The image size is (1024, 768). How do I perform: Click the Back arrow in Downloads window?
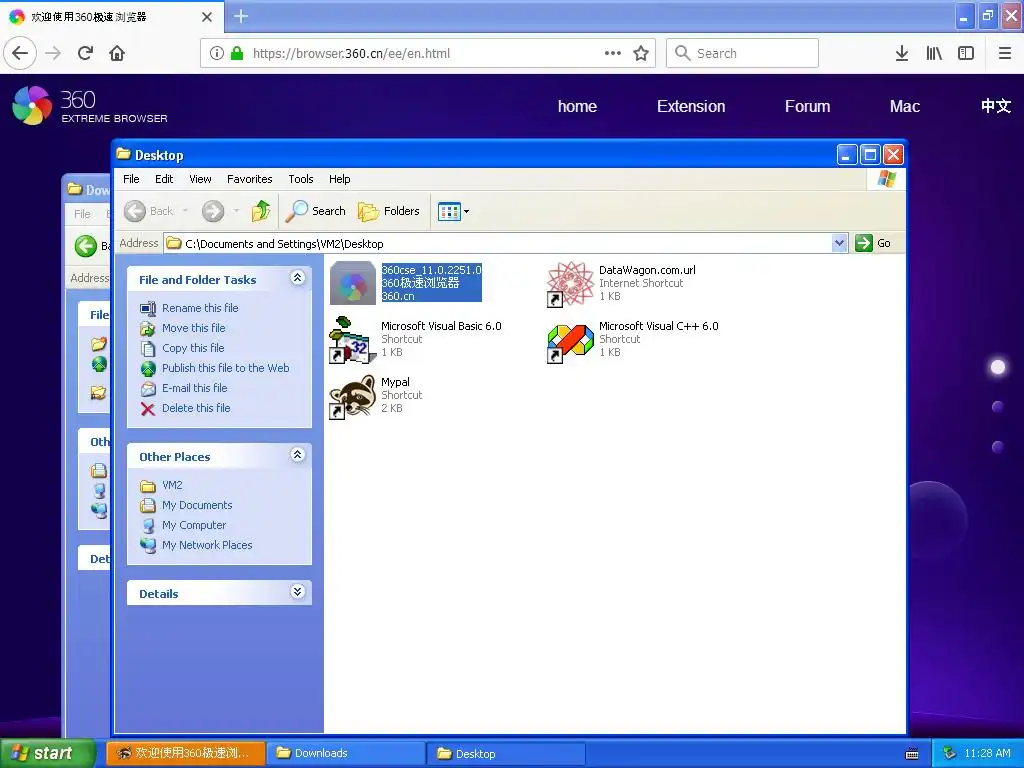tap(86, 246)
